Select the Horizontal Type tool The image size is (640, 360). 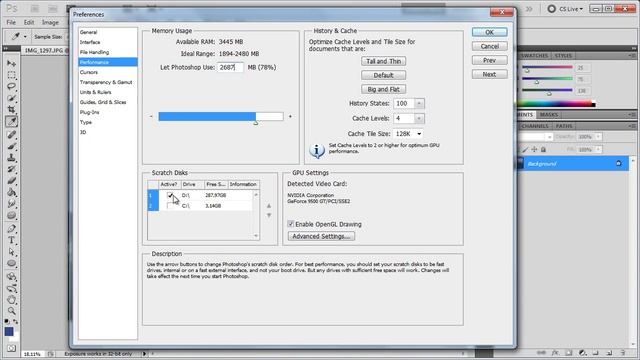click(x=11, y=240)
